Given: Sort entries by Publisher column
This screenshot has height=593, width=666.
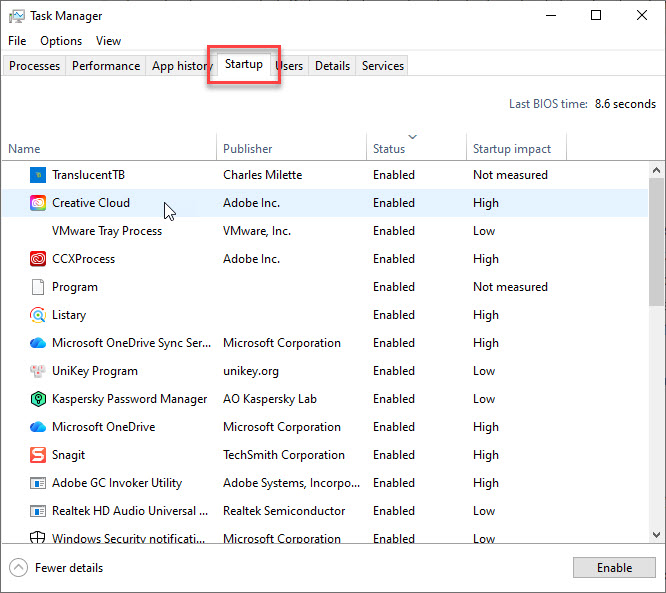Looking at the screenshot, I should pyautogui.click(x=248, y=149).
